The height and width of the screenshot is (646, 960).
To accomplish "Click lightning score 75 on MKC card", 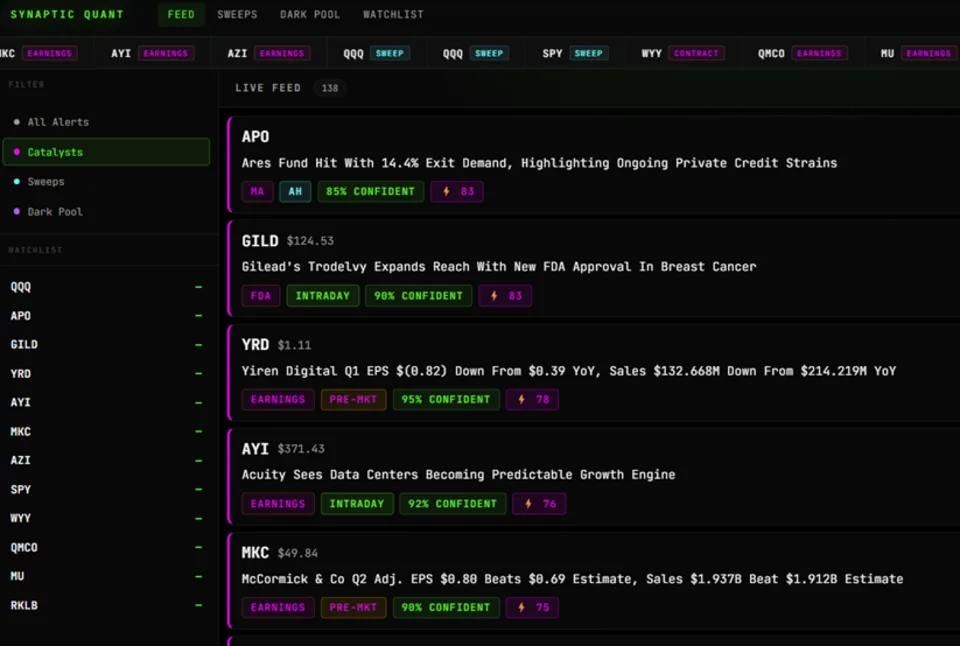I will [x=531, y=607].
